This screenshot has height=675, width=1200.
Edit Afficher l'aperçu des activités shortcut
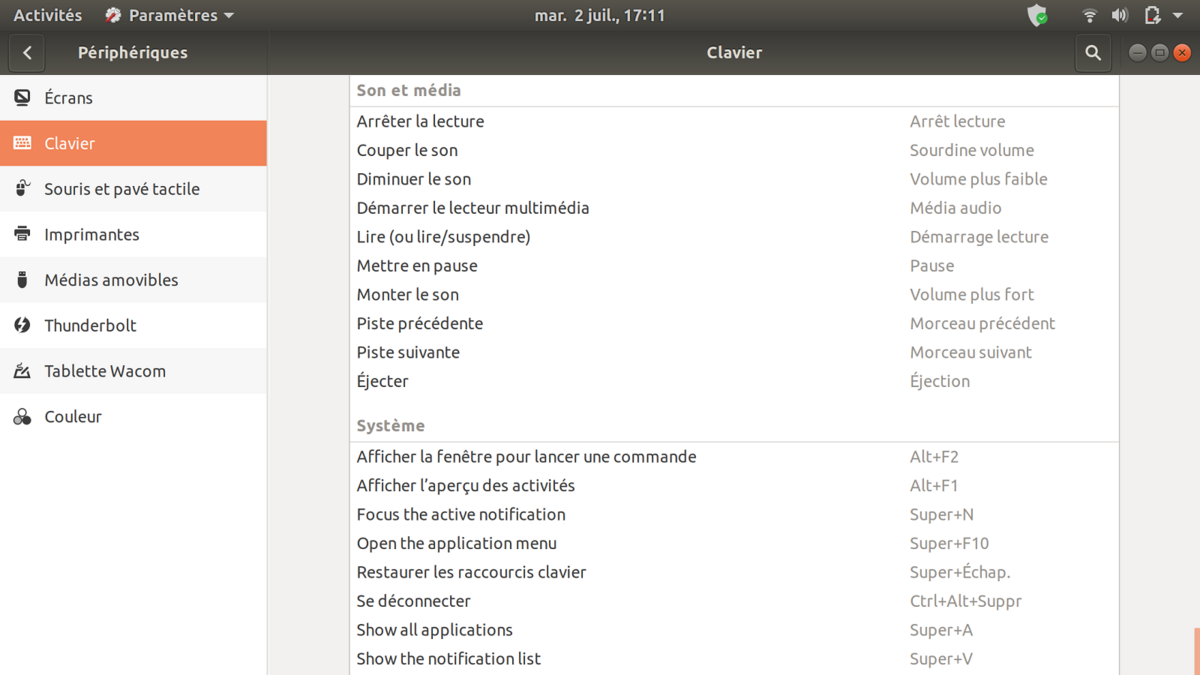pos(734,486)
